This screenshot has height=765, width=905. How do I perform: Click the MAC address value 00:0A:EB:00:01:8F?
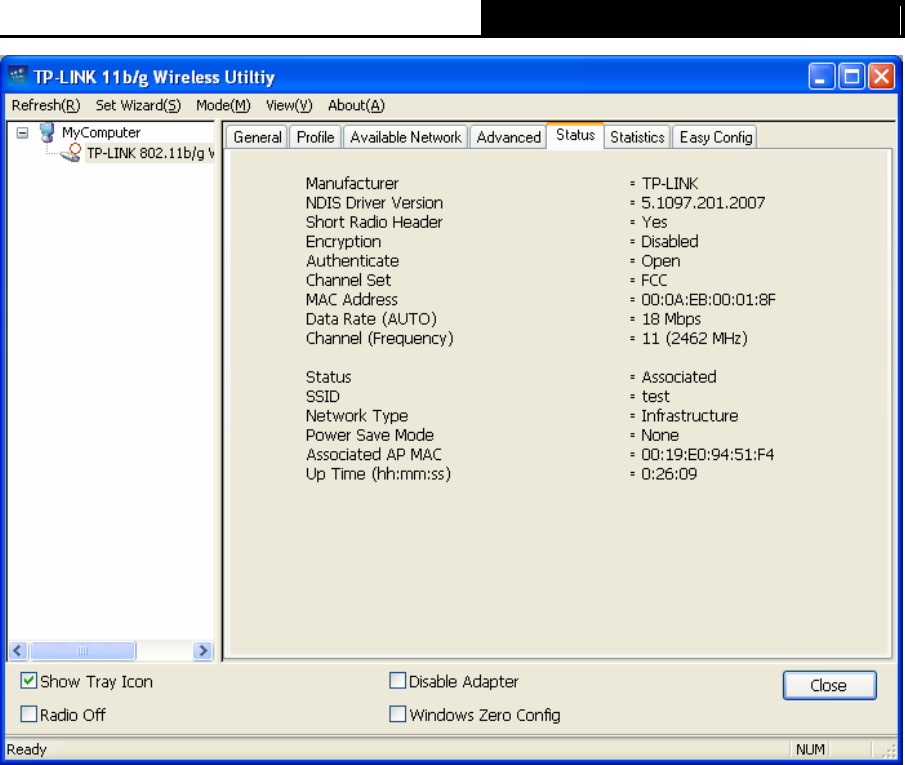(x=708, y=300)
